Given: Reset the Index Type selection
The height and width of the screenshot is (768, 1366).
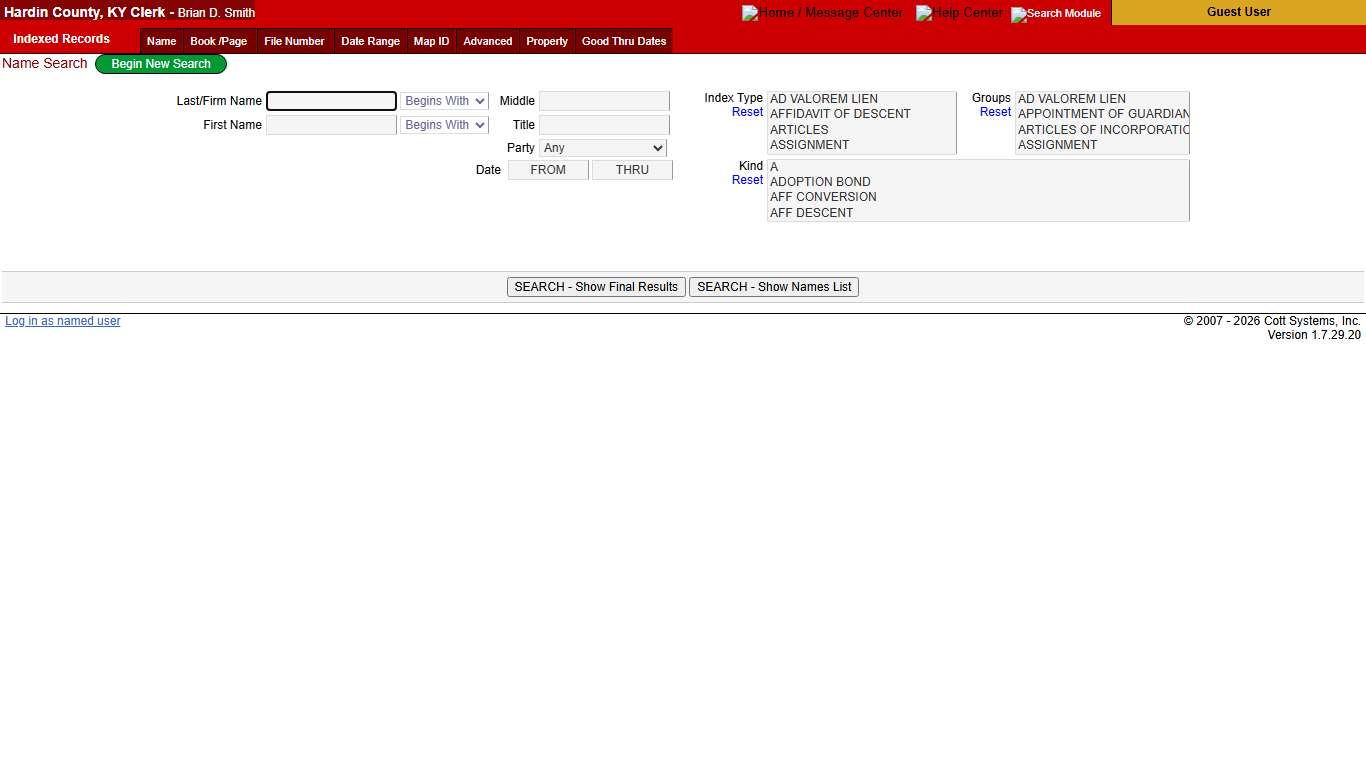Looking at the screenshot, I should (x=747, y=112).
